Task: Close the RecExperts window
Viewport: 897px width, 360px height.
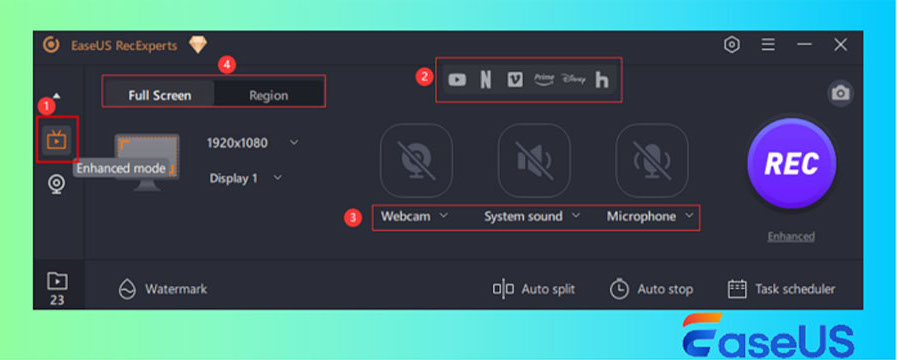Action: pos(840,45)
